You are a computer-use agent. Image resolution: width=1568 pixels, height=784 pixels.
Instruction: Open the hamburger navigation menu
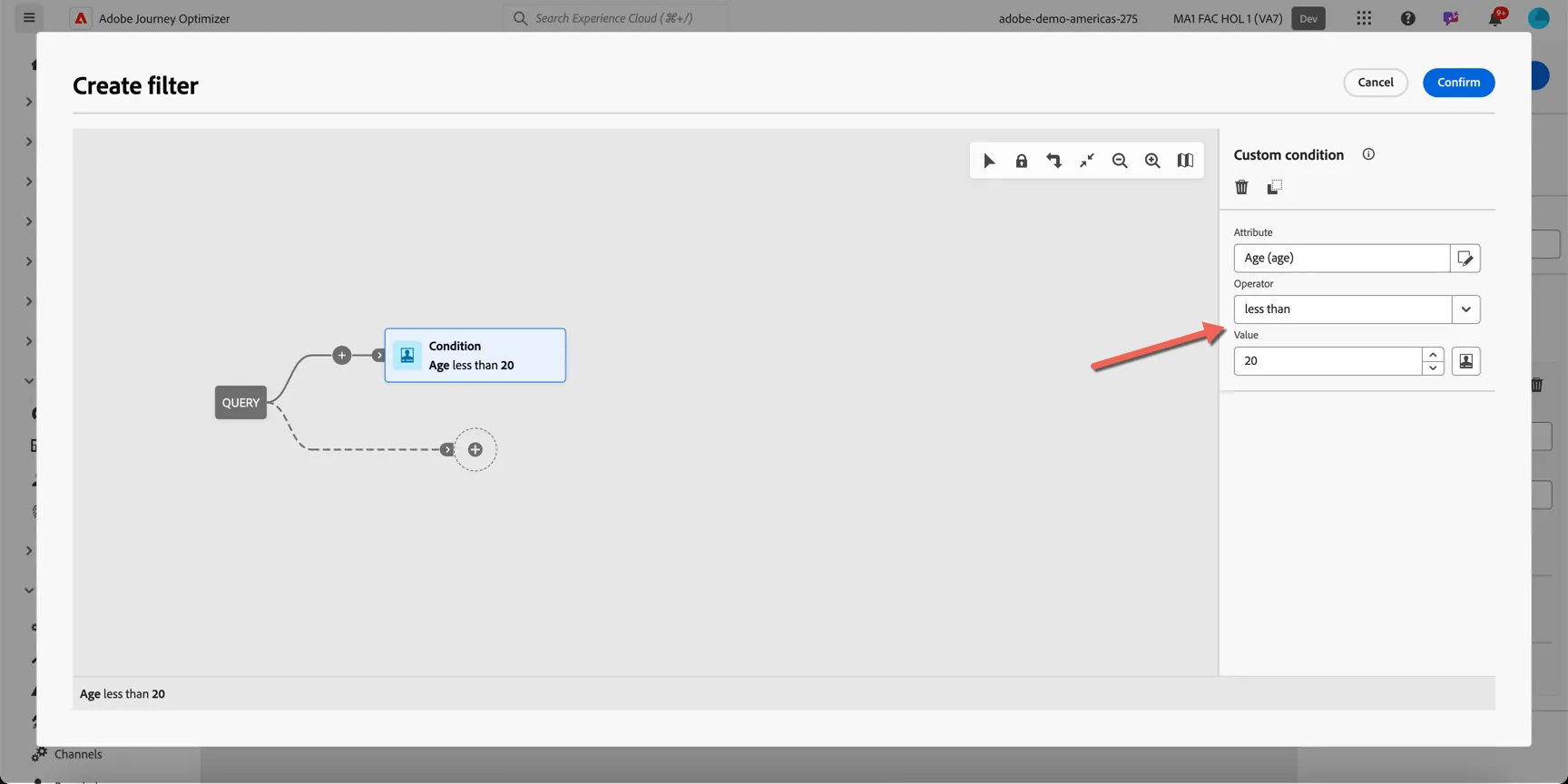click(x=29, y=17)
